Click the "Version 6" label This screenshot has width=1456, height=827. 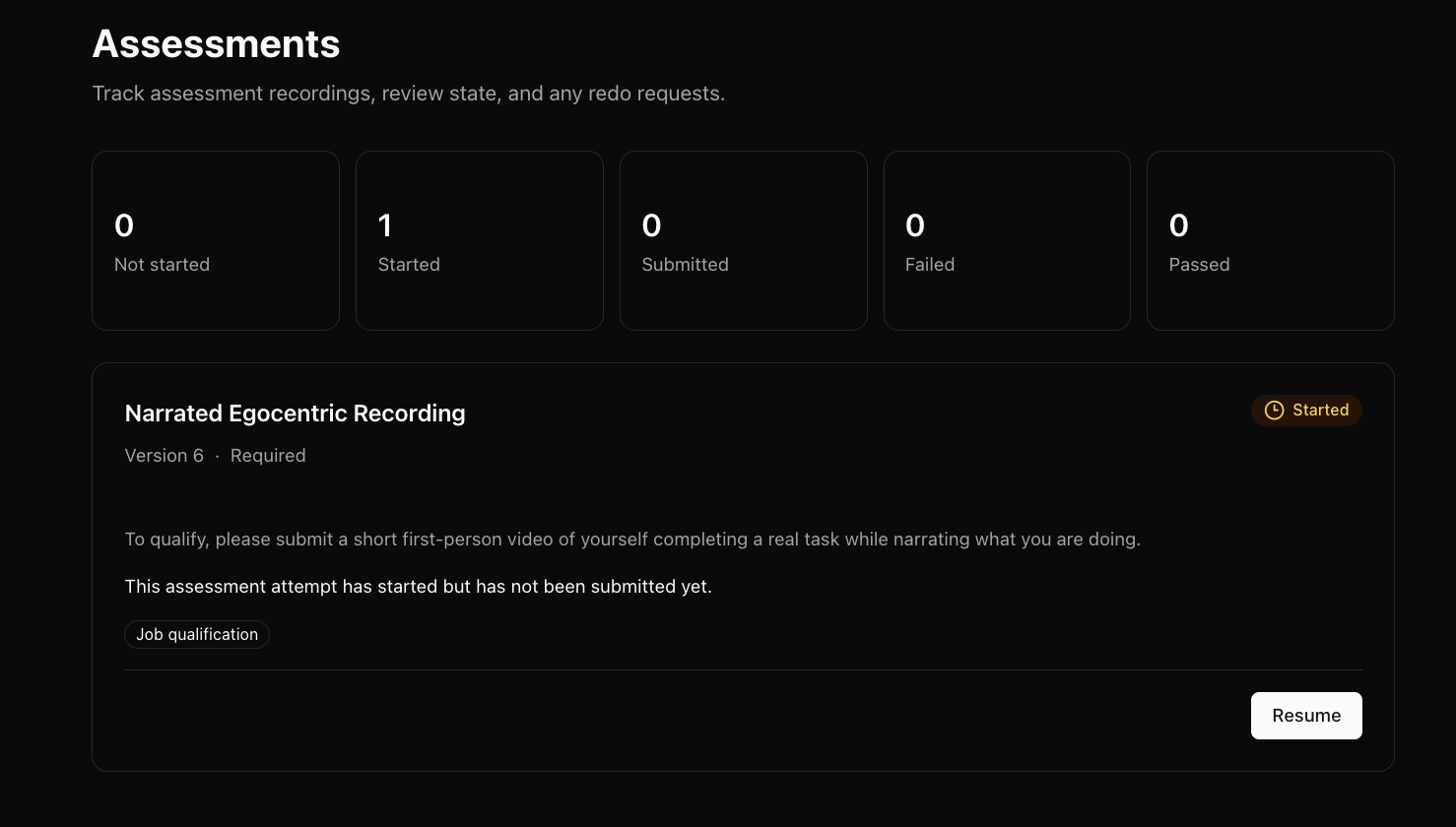[165, 456]
